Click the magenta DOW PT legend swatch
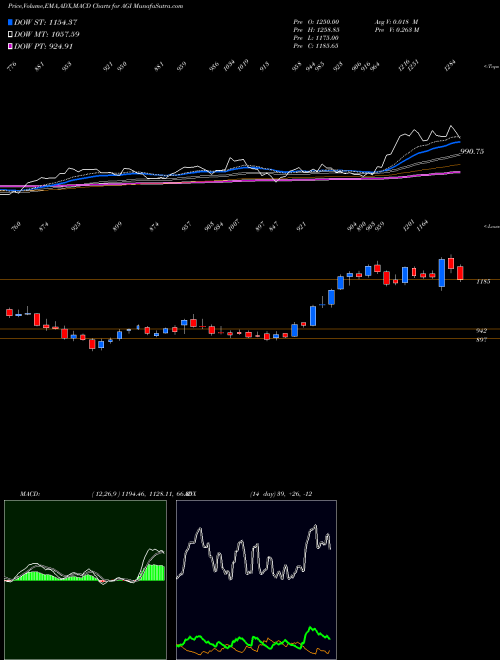500x660 pixels. pos(10,46)
